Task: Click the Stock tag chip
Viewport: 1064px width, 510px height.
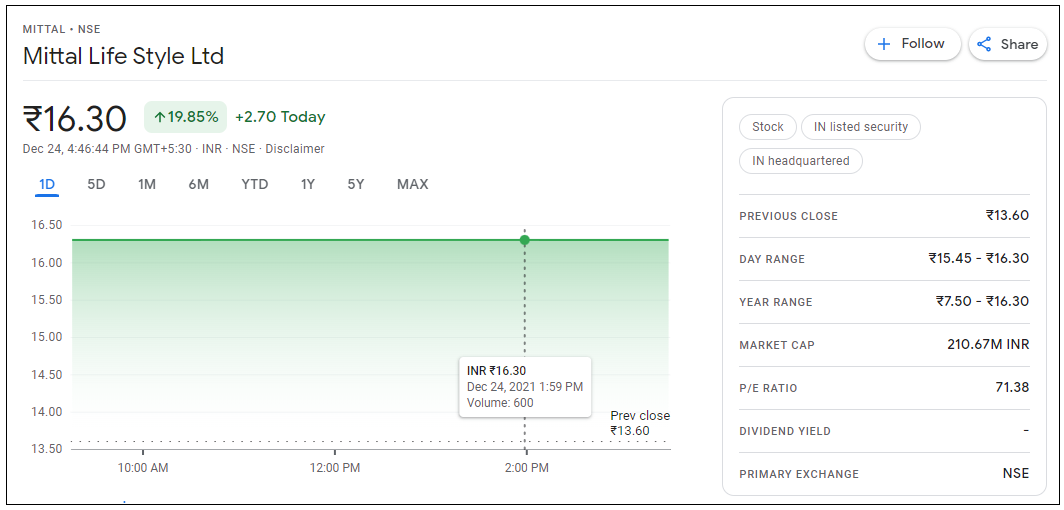Action: (x=767, y=127)
